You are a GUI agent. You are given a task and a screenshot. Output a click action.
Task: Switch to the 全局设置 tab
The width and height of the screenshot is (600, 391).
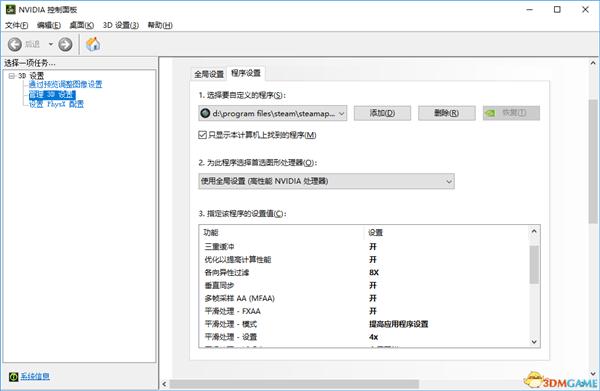coord(209,74)
